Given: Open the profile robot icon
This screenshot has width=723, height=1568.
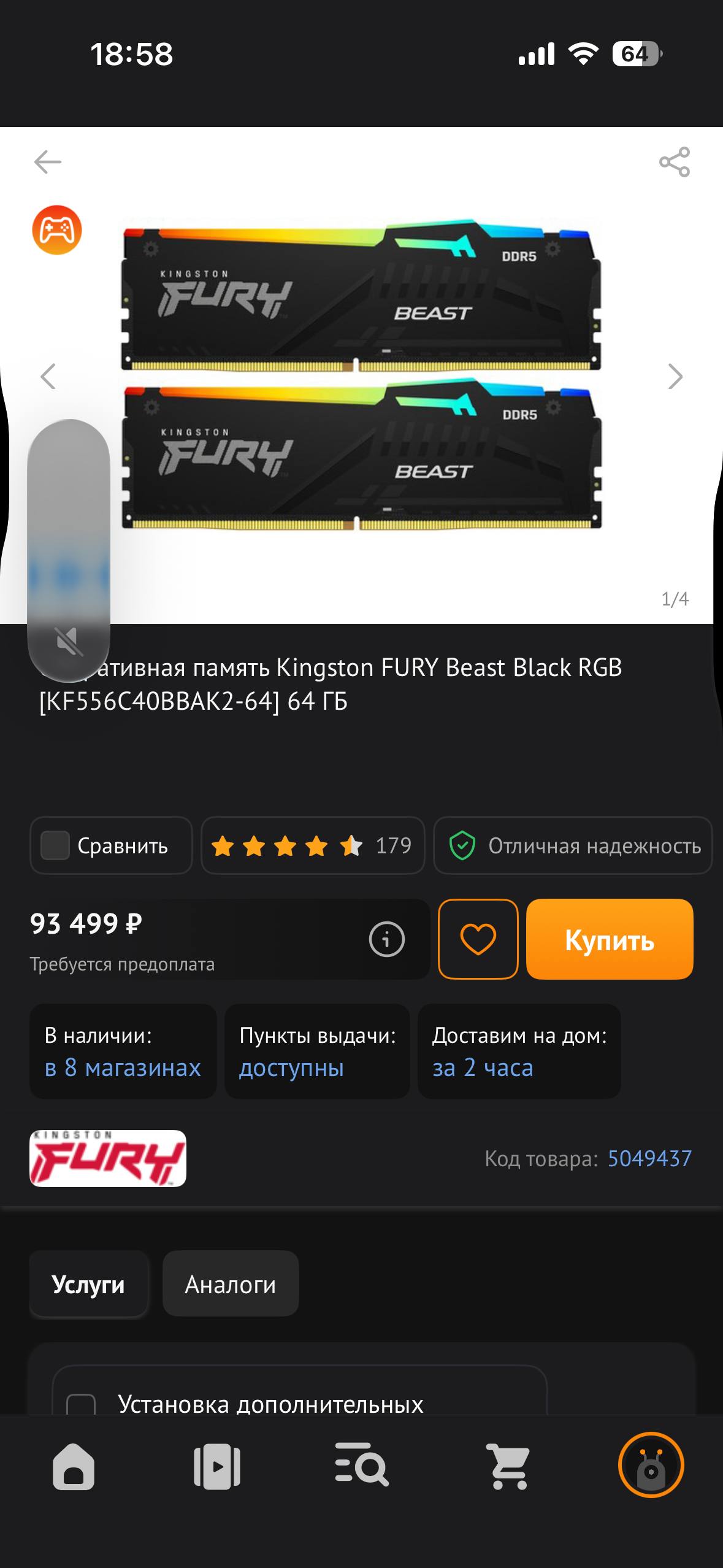Looking at the screenshot, I should pyautogui.click(x=651, y=1465).
